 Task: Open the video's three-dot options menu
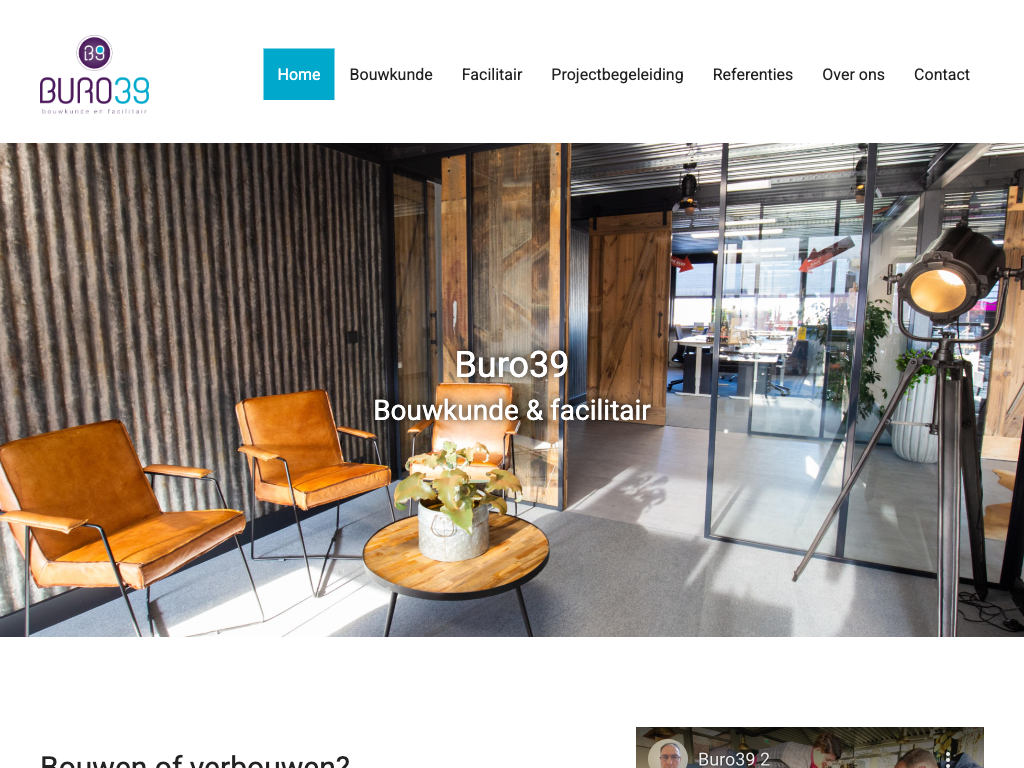[x=948, y=759]
